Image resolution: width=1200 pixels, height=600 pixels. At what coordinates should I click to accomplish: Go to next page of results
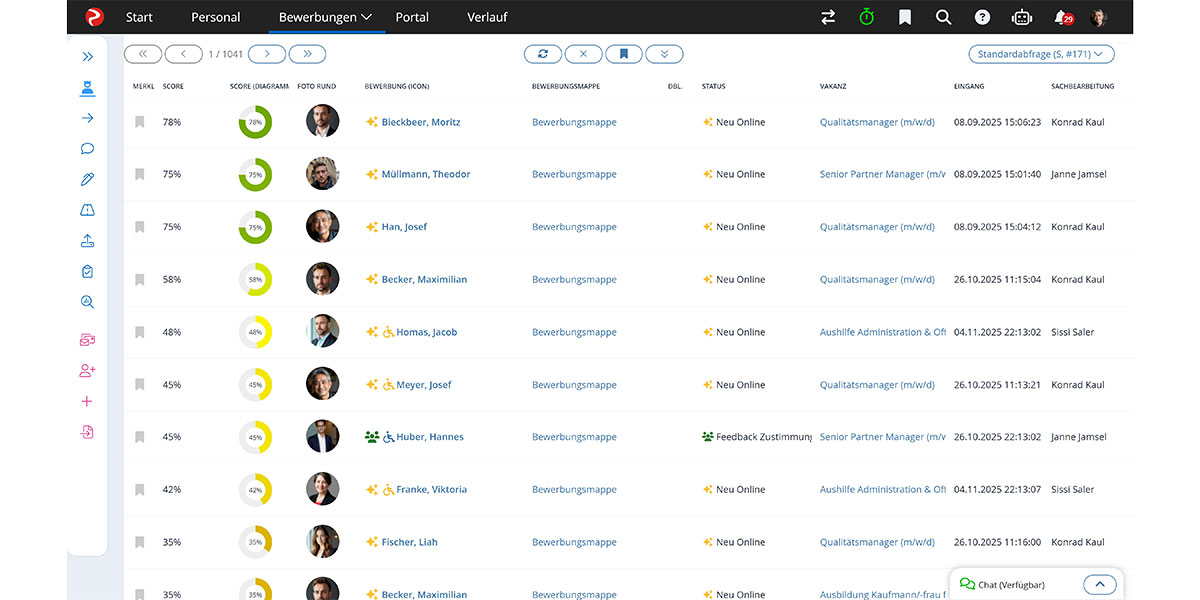(266, 54)
